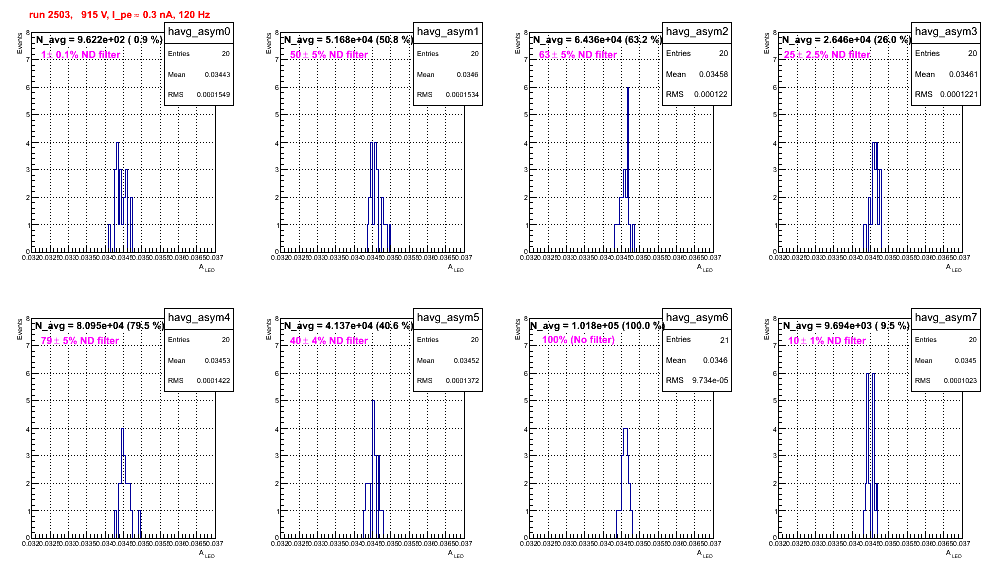Image resolution: width=996 pixels, height=572 pixels.
Task: Click the N_avg = 9.694e+03 label
Action: click(846, 325)
